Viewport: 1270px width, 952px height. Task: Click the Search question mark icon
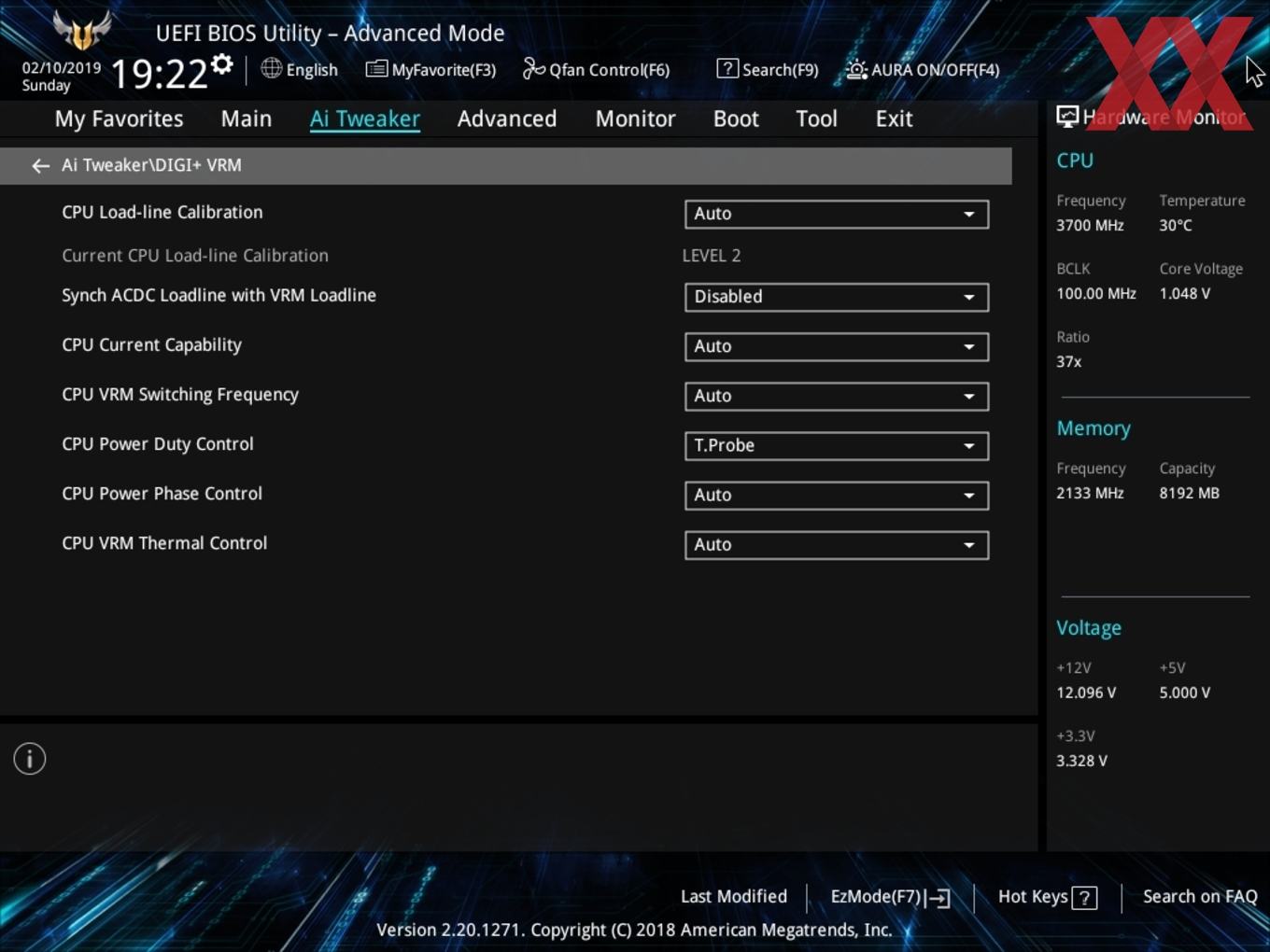pyautogui.click(x=727, y=69)
